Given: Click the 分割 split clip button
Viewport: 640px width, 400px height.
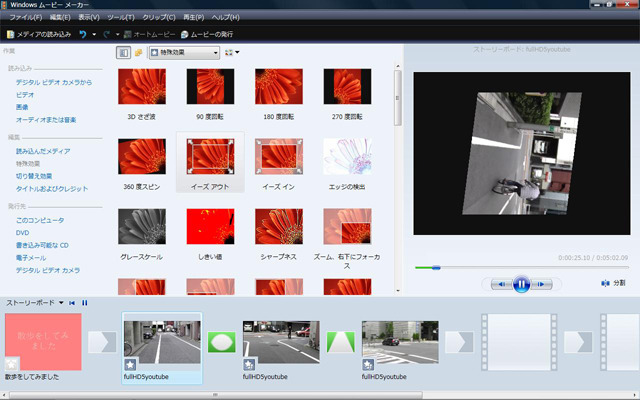Looking at the screenshot, I should (x=613, y=283).
